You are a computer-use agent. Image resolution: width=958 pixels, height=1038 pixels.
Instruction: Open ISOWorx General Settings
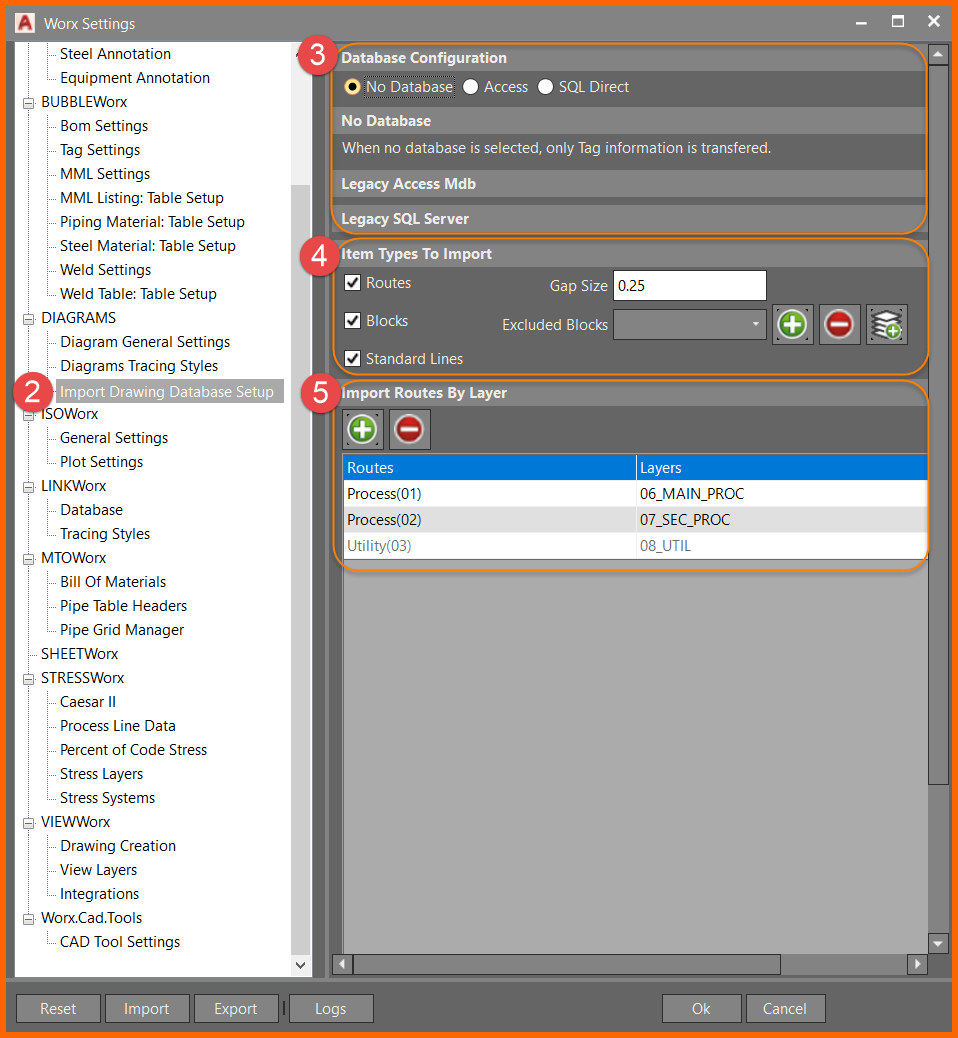pos(114,438)
